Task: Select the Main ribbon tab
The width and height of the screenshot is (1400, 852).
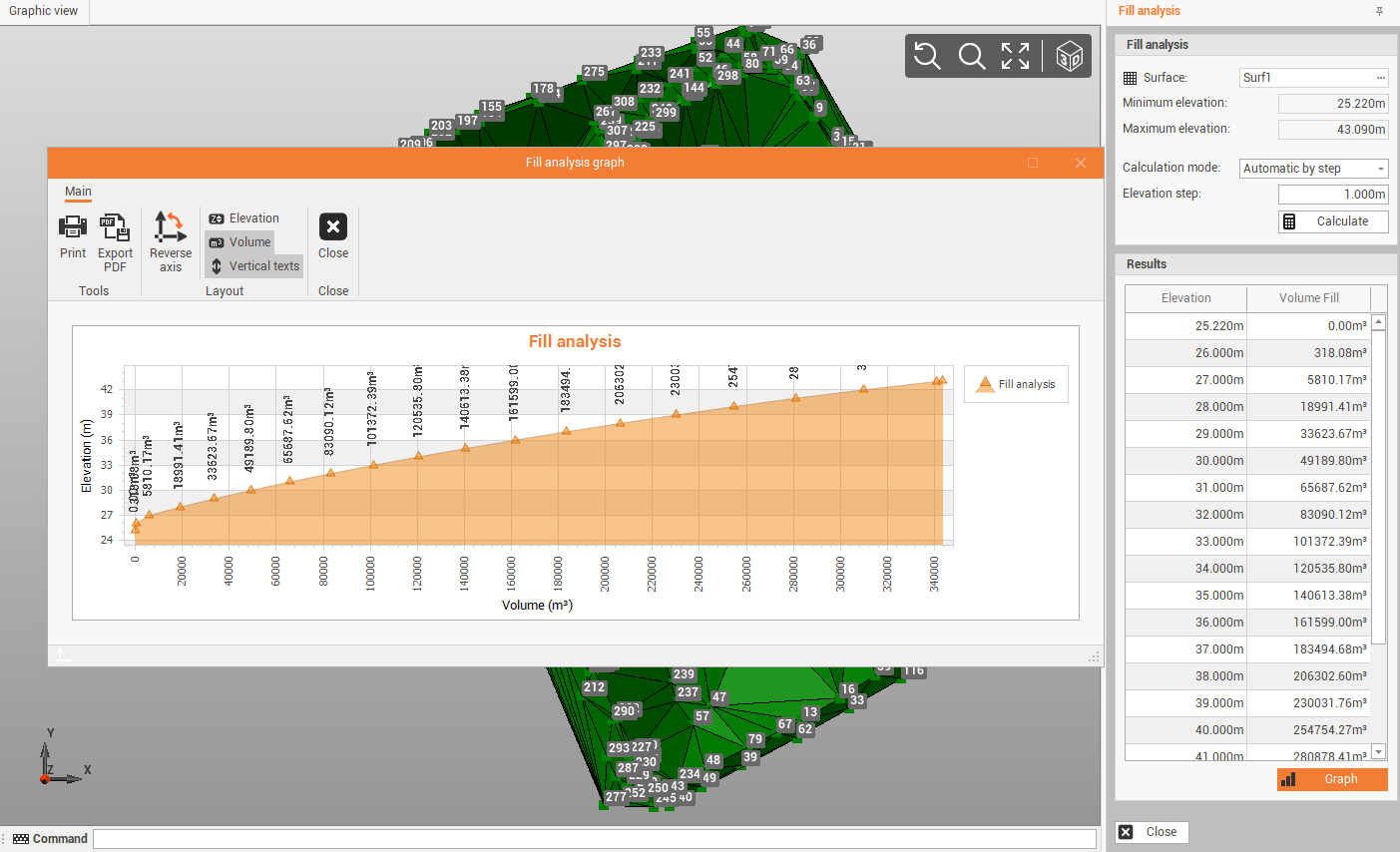Action: [78, 192]
